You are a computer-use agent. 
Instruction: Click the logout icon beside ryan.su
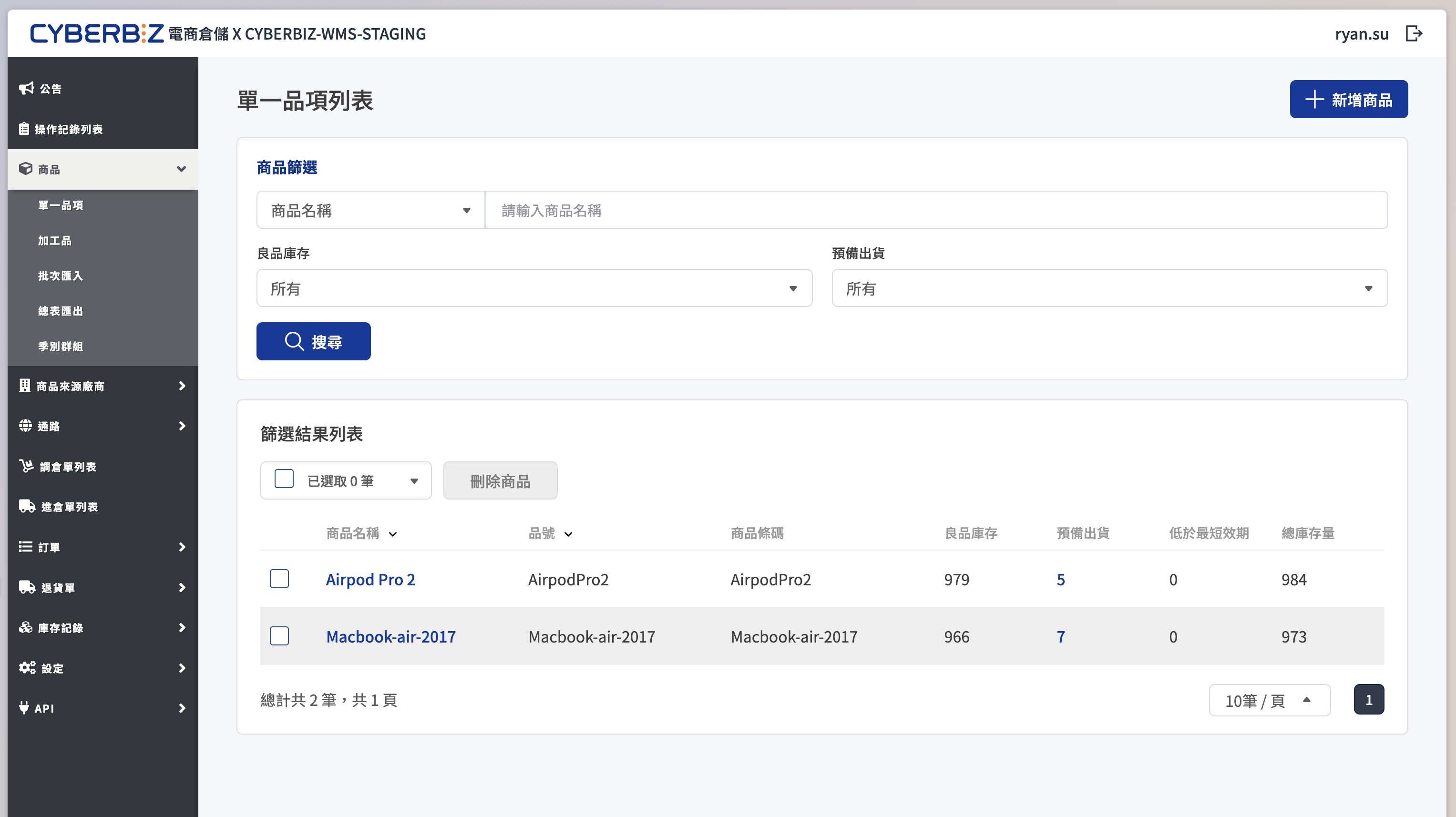coord(1413,34)
